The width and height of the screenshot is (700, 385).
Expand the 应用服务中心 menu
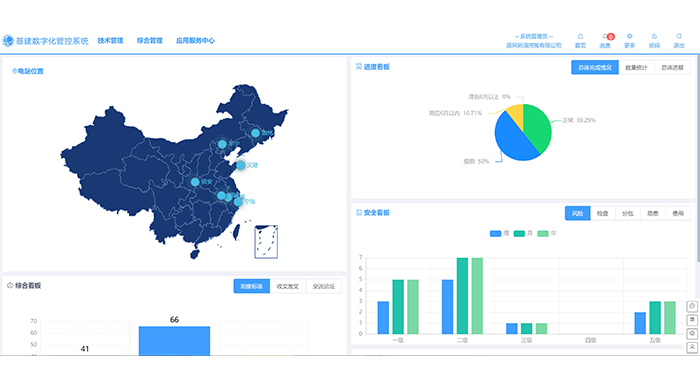195,41
